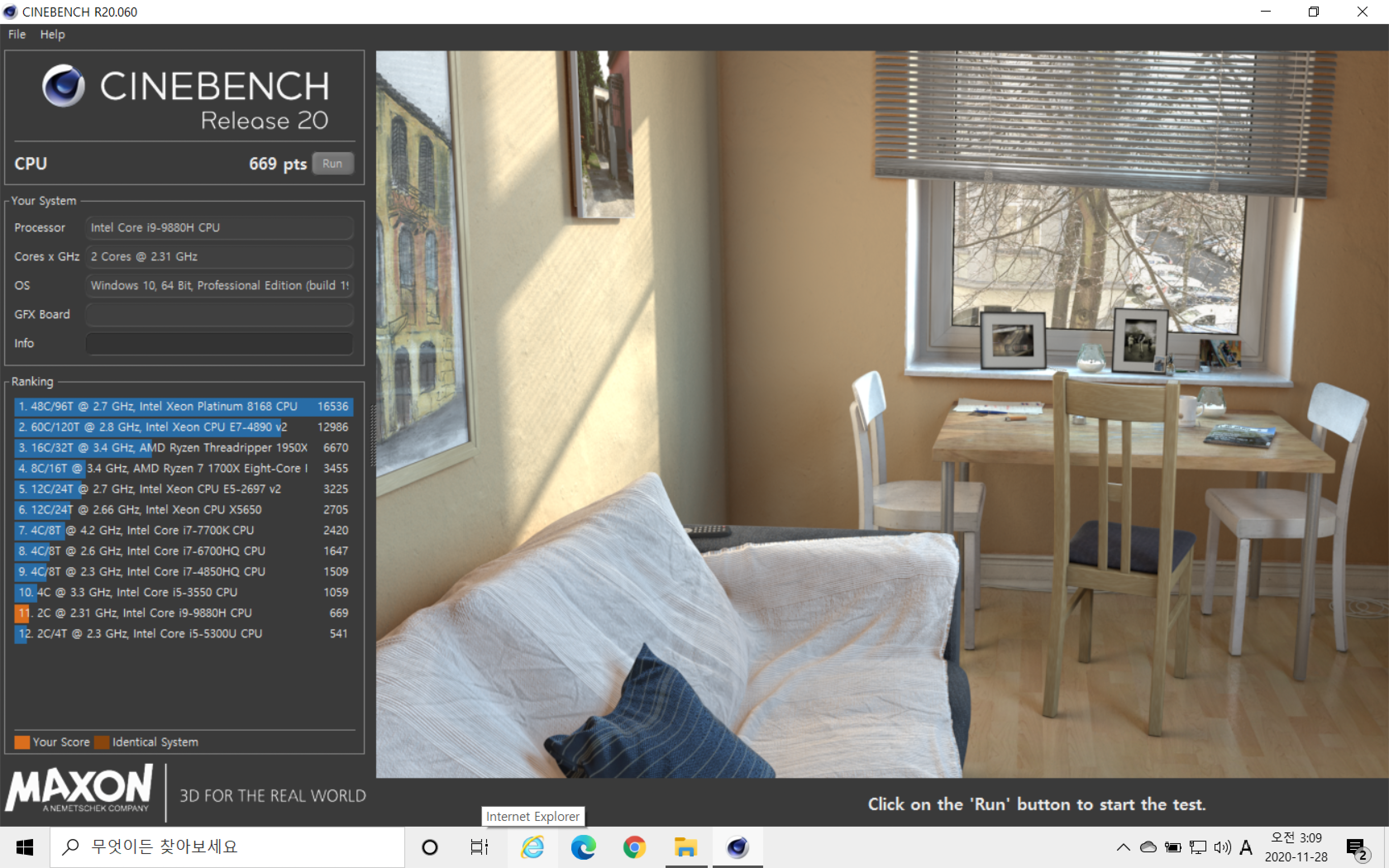Click the taskbar search box
The width and height of the screenshot is (1389, 868).
pos(227,847)
